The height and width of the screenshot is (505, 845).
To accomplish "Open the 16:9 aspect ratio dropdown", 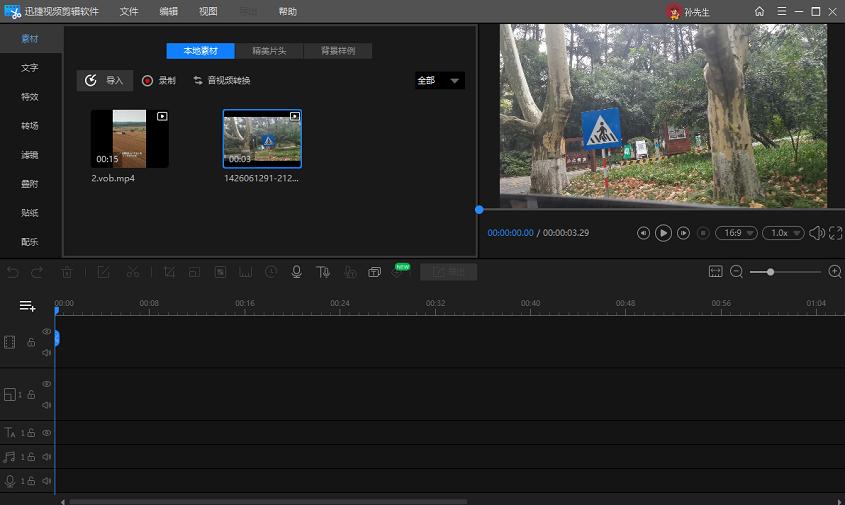I will tap(736, 233).
